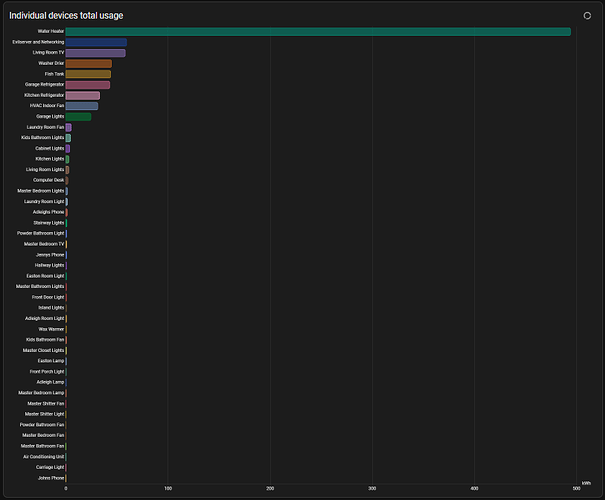Screen dimensions: 605x500
Task: Click the 'Stairway Lights' label
Action: (x=49, y=223)
